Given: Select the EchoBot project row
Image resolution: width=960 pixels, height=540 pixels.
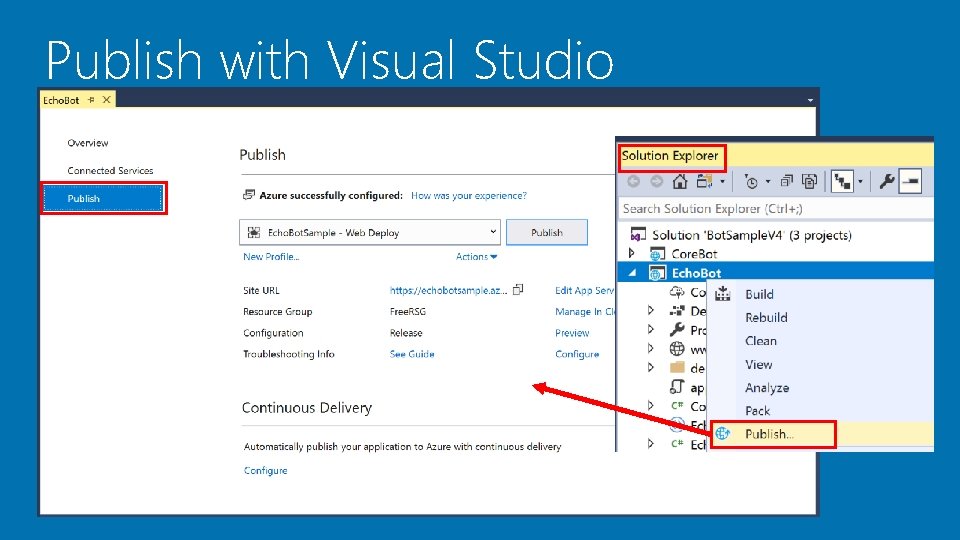Looking at the screenshot, I should [x=776, y=272].
